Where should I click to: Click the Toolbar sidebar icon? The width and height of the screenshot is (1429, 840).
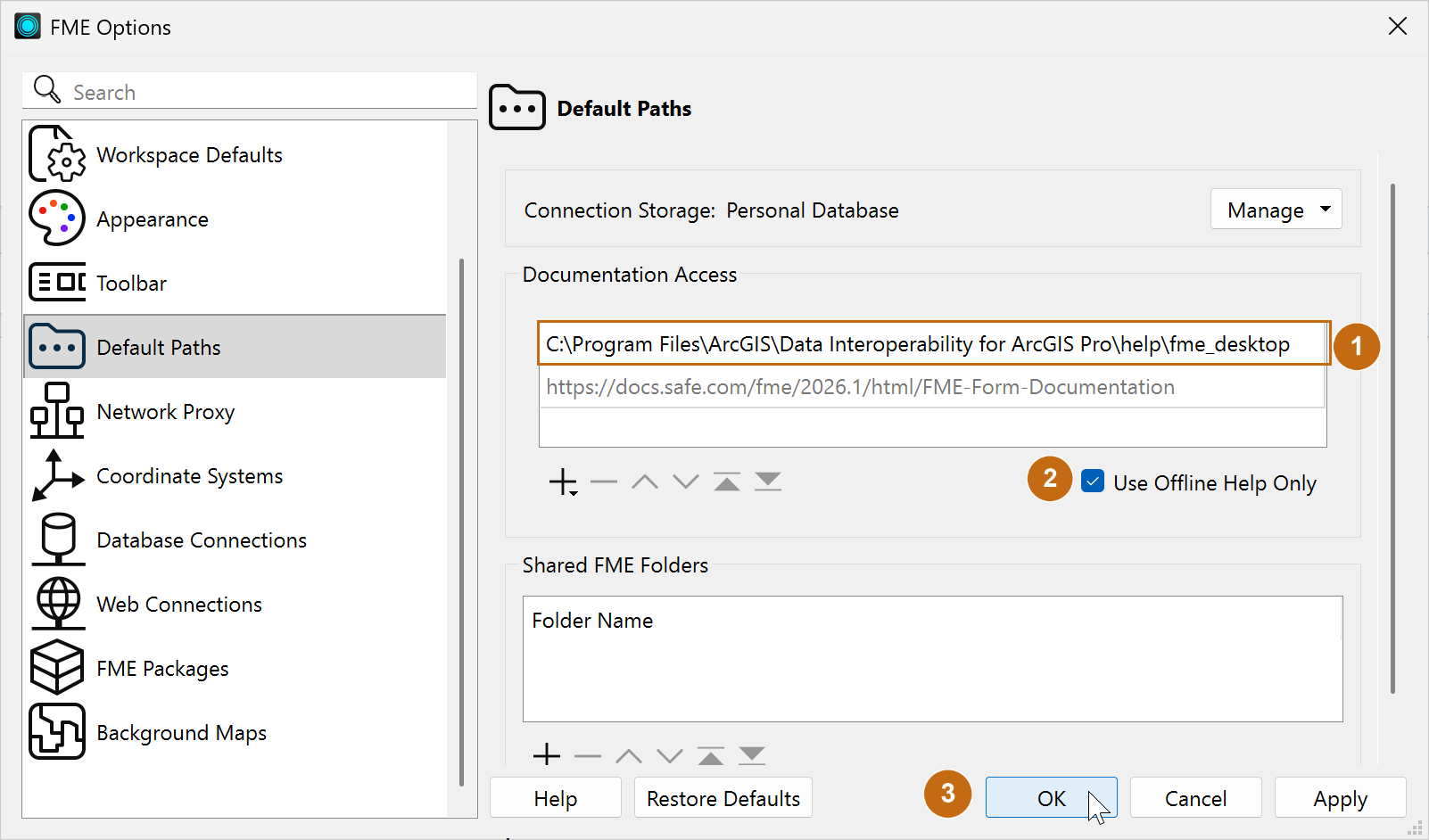(x=57, y=283)
